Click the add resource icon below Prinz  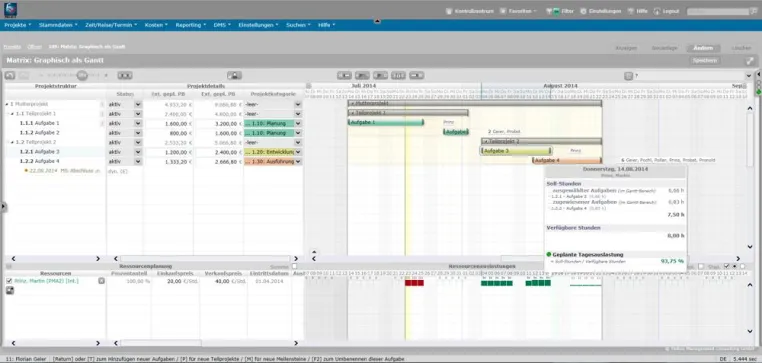tap(10, 291)
